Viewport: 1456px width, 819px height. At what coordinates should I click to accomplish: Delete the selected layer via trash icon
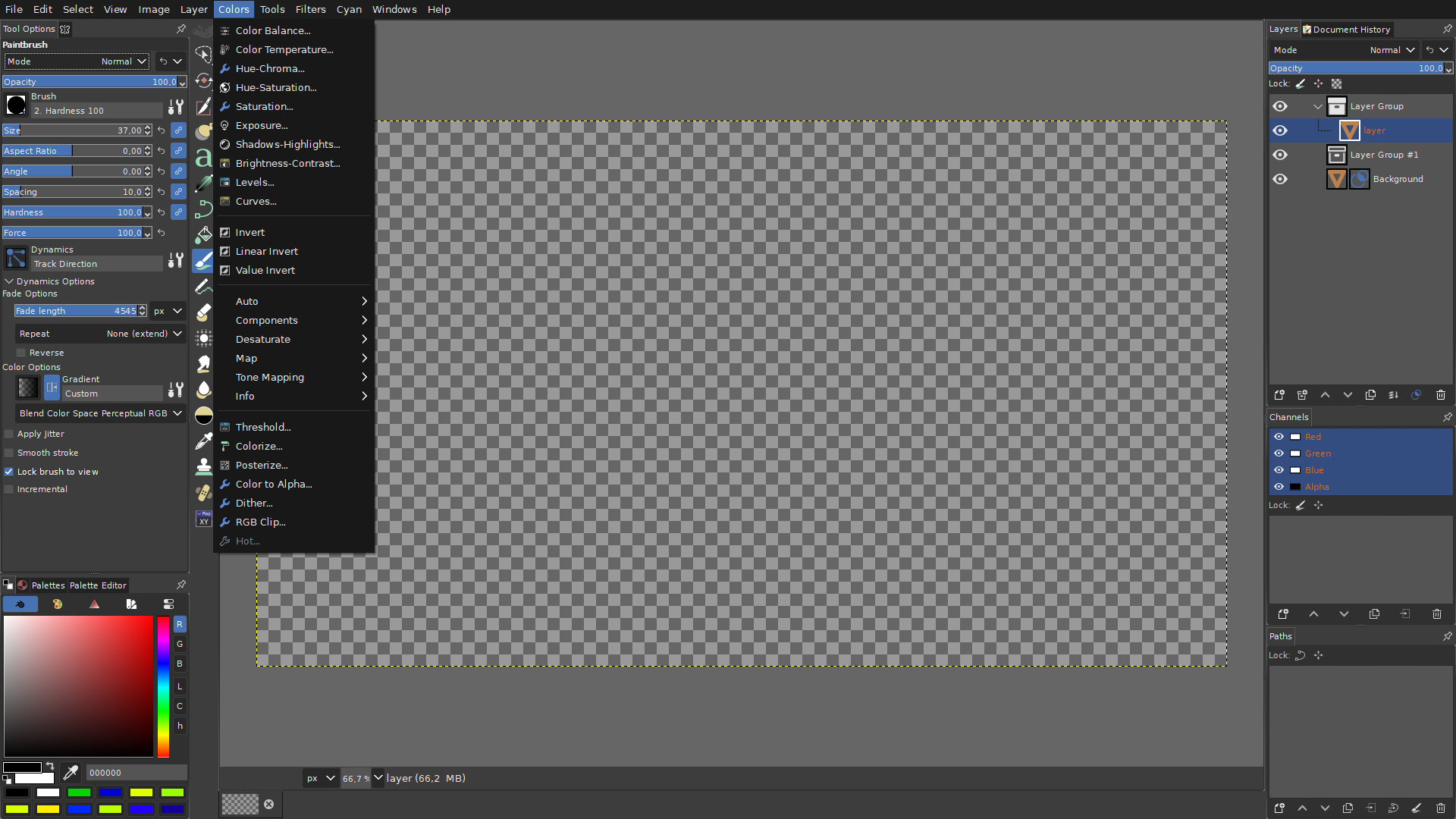pos(1440,395)
